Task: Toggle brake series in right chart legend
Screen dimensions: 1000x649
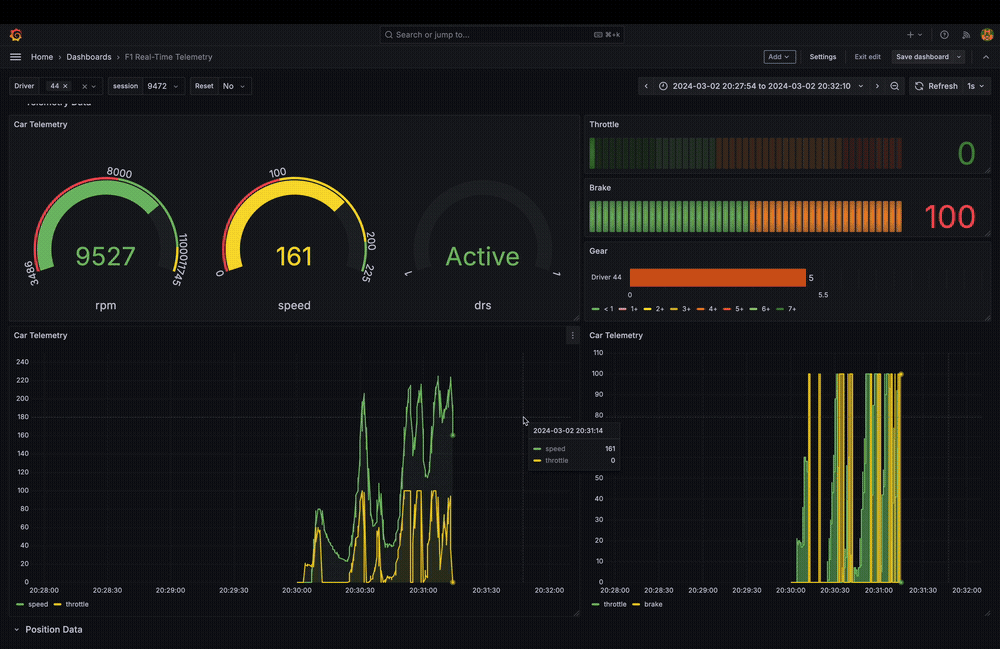Action: pos(647,604)
